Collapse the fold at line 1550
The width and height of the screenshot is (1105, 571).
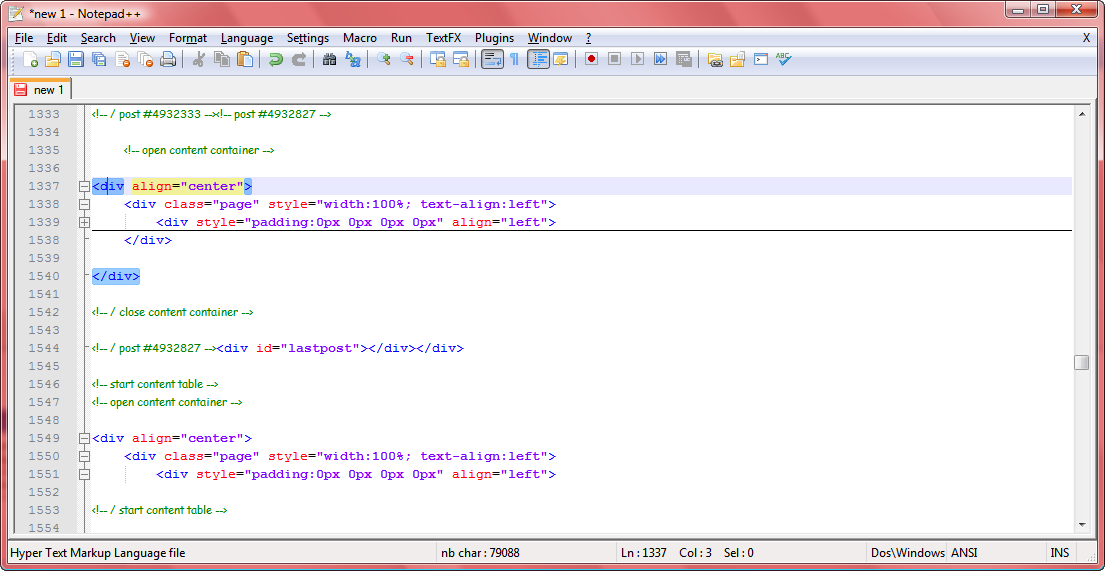point(85,456)
